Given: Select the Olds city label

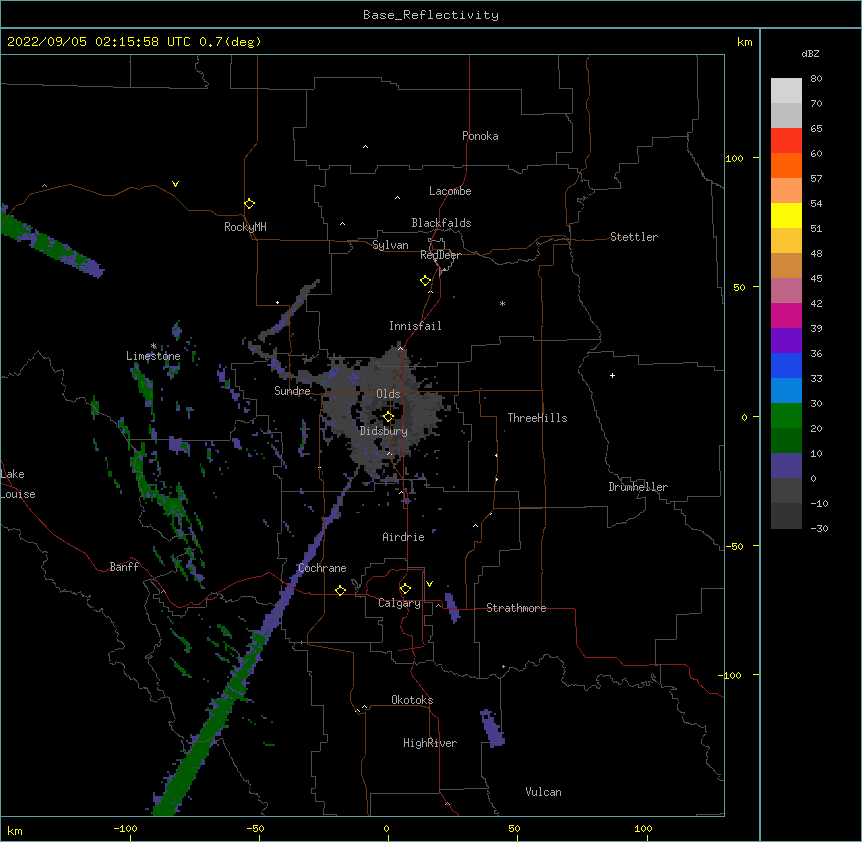Looking at the screenshot, I should 388,394.
